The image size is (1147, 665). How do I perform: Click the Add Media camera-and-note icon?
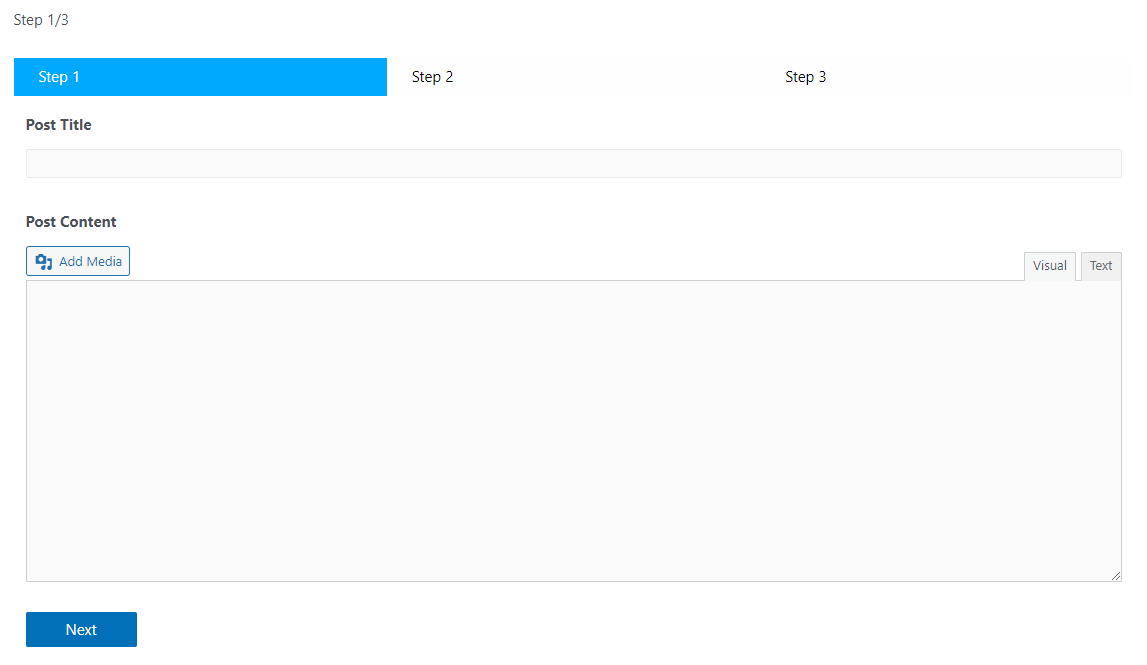44,262
